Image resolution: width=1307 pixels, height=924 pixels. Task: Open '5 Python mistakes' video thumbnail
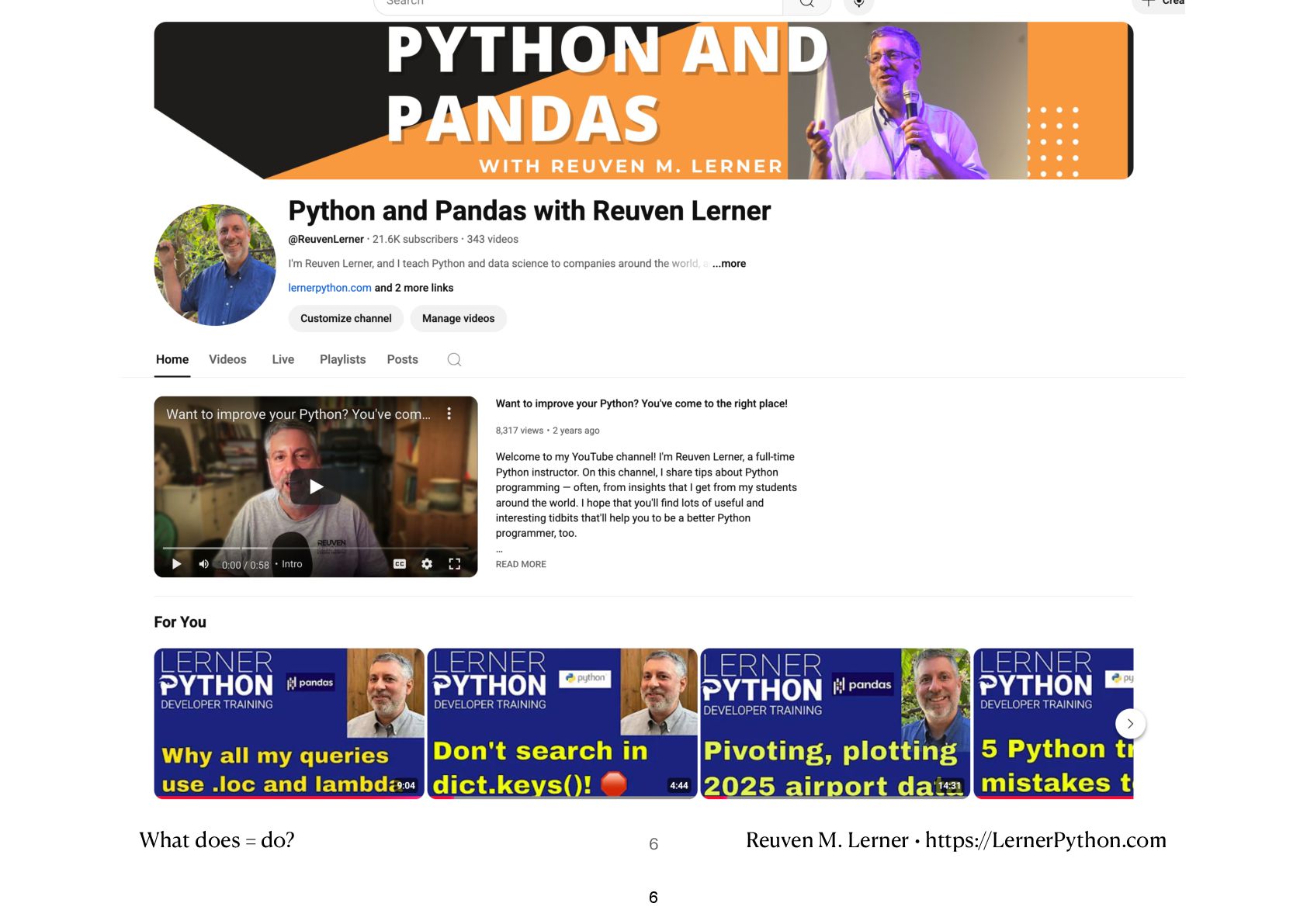(1053, 723)
